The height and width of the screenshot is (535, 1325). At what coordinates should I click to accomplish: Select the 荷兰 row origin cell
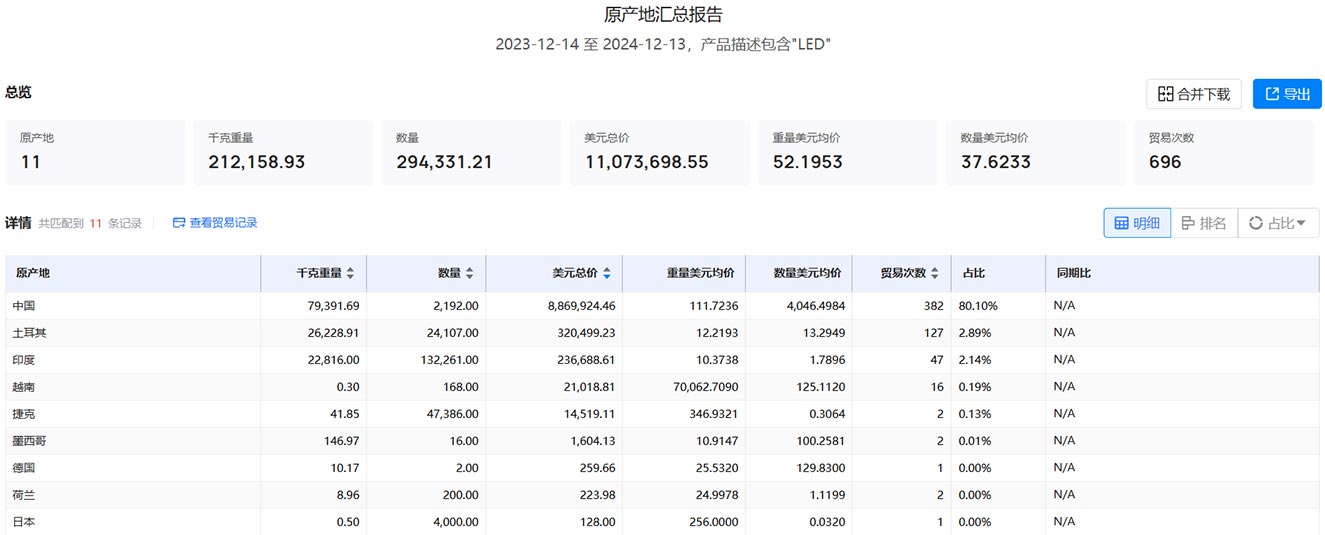tap(133, 495)
